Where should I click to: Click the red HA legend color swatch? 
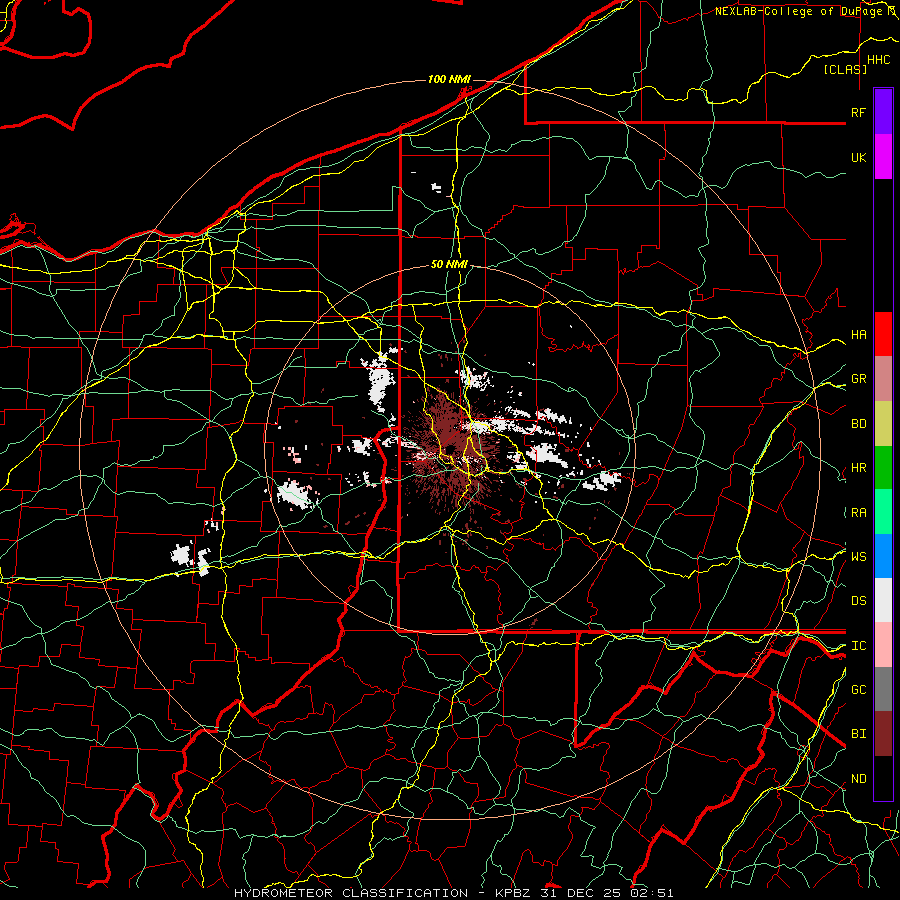(883, 334)
